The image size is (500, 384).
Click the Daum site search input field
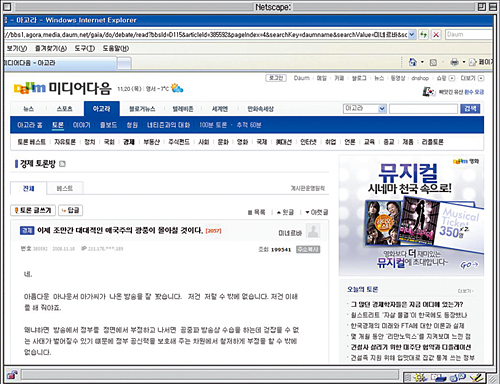423,109
